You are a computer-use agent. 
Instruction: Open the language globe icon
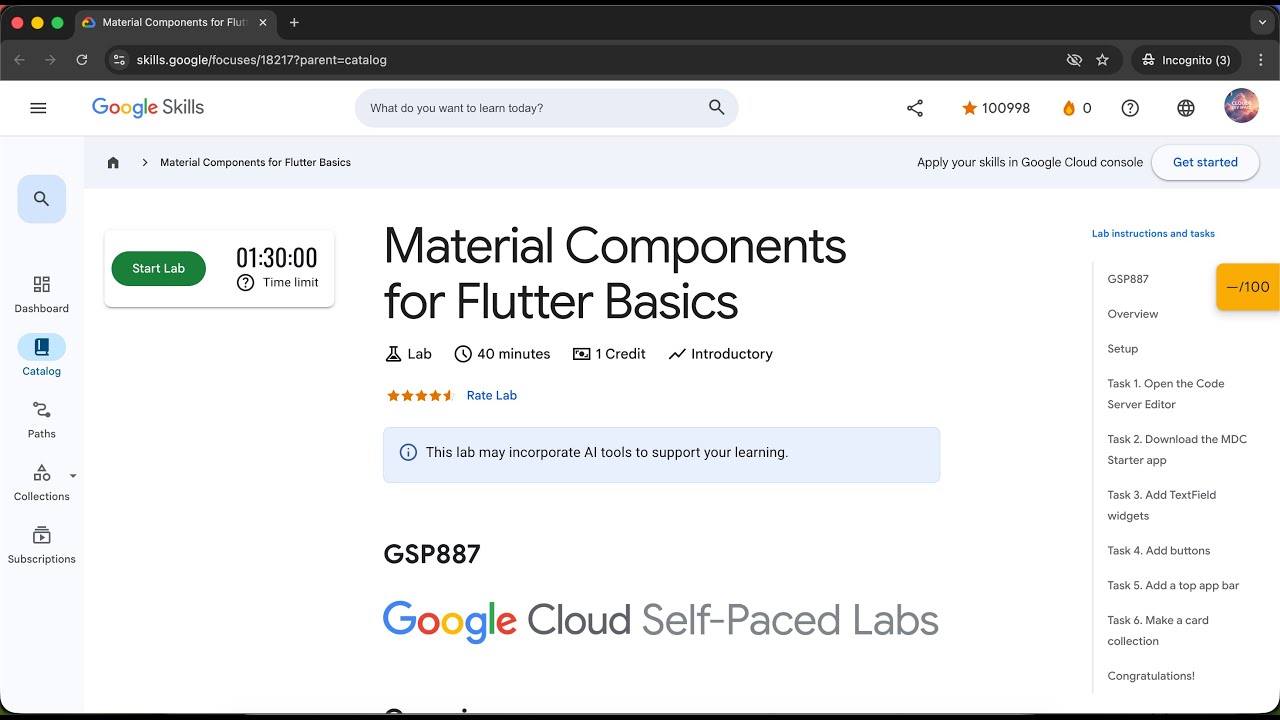(x=1186, y=108)
